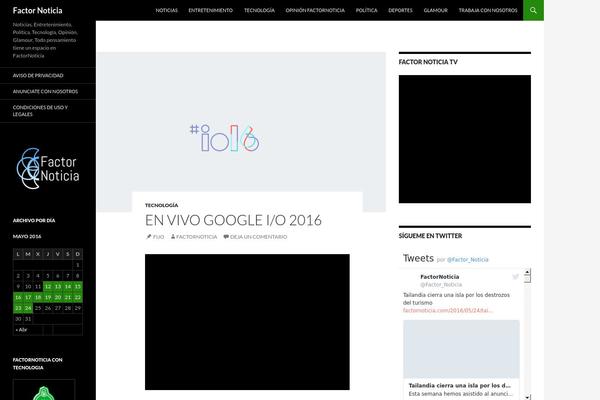
Task: Open CONDICIONES DE USO Y LEGALES link
Action: 40,111
